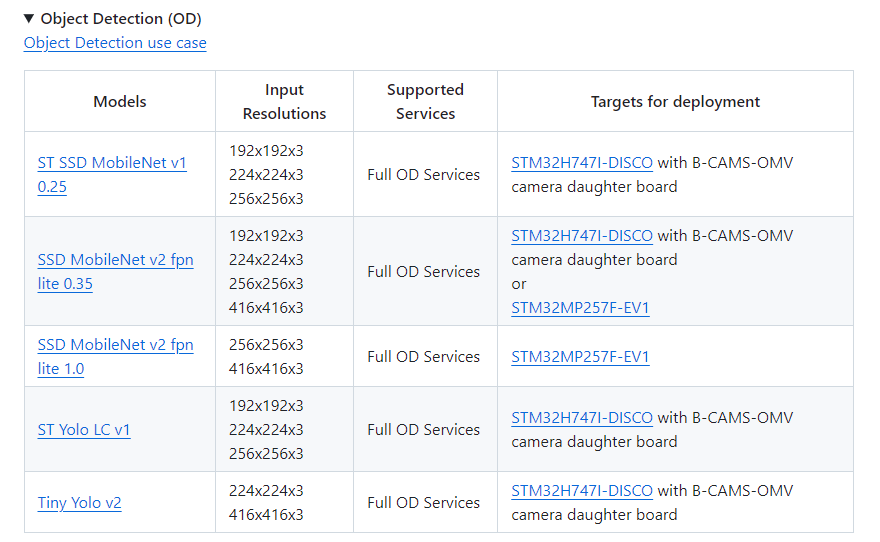880x542 pixels.
Task: Click the Input Resolutions column header
Action: [284, 102]
